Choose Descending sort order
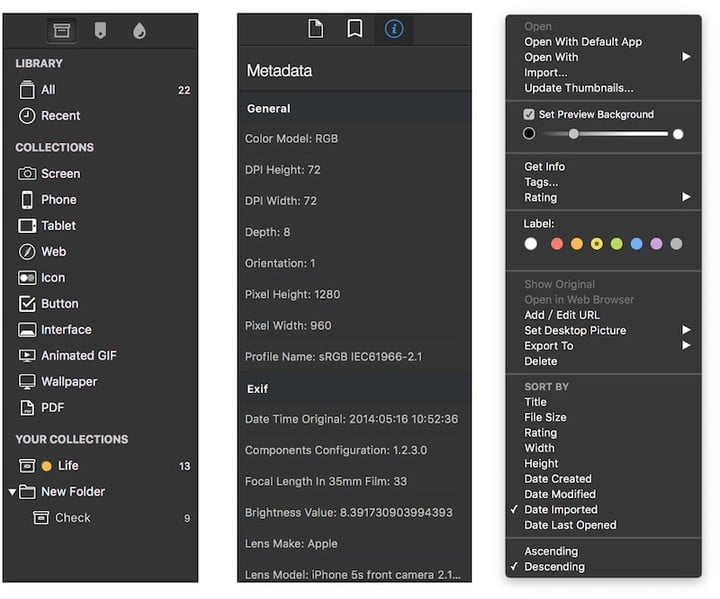Screen dimensions: 720x599 (x=554, y=566)
